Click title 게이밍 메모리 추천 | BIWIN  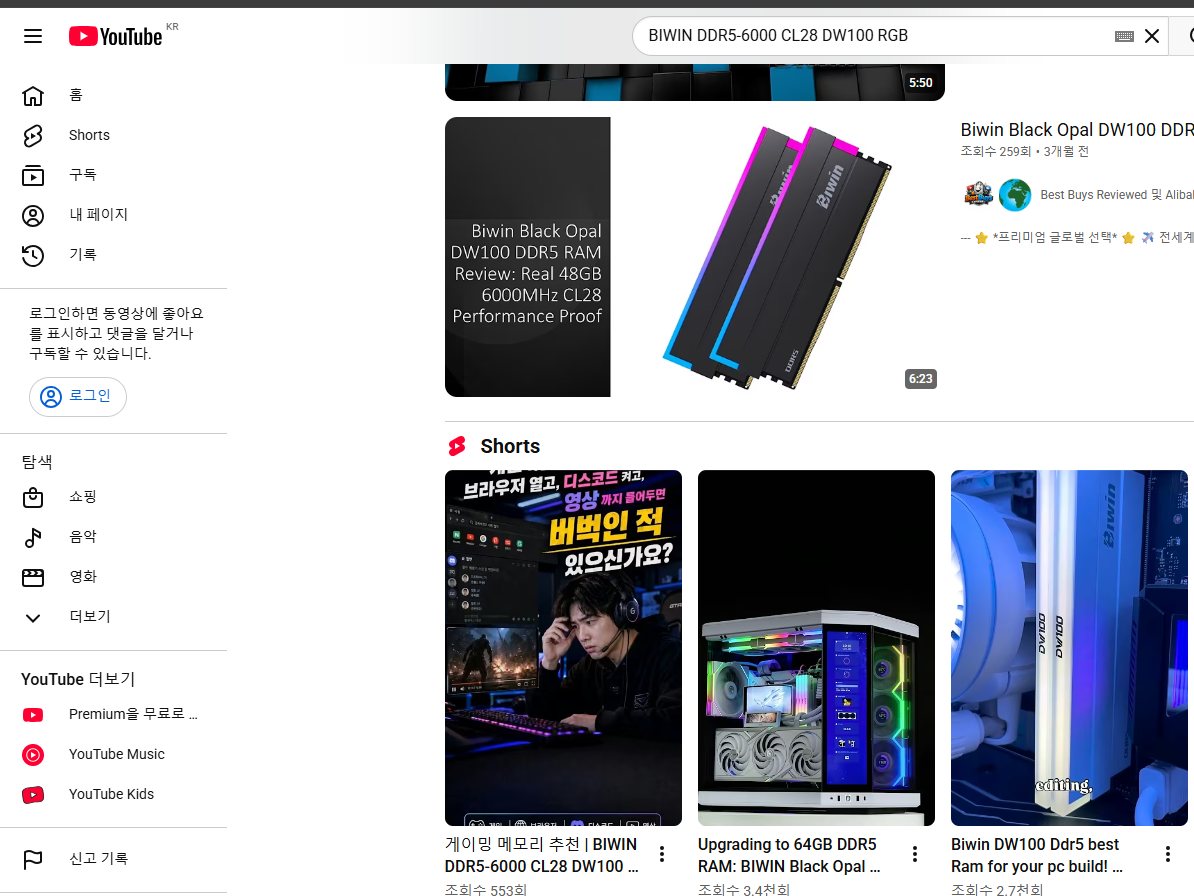point(541,856)
